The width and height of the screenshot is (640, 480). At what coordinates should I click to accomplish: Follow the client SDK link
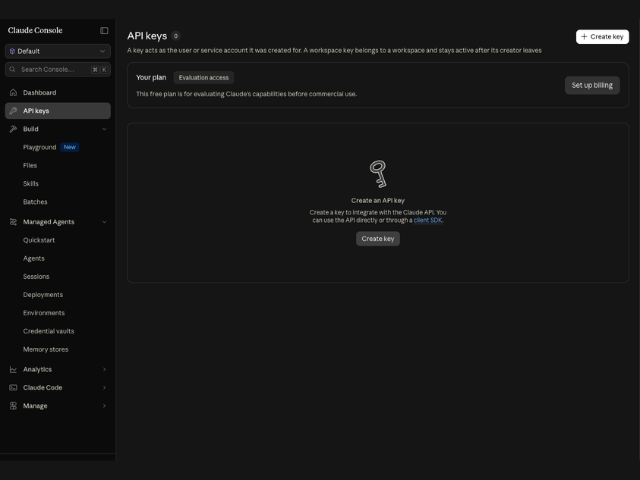click(x=428, y=220)
